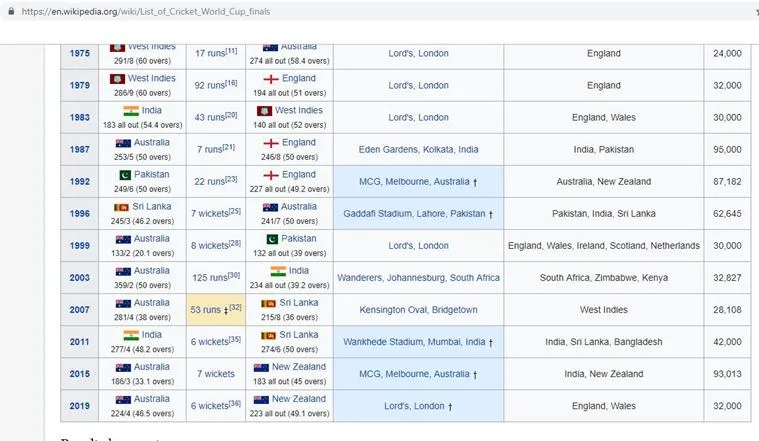This screenshot has height=441, width=759.
Task: Click MCG, Melbourne, Australia in 1992 row
Action: click(414, 182)
